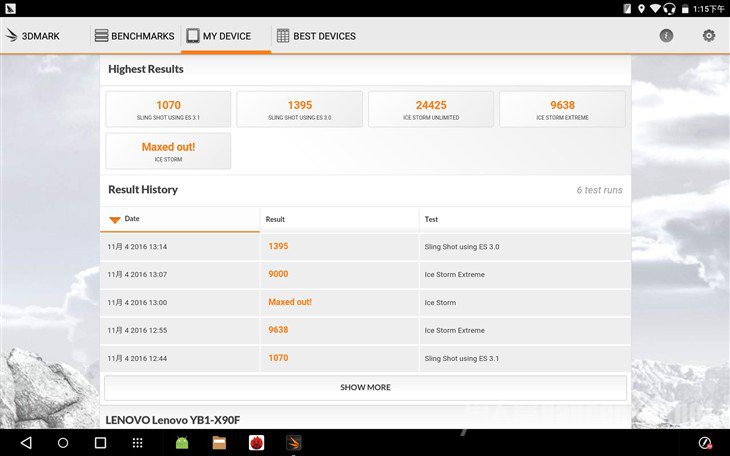Click the Test column header
This screenshot has height=456, width=730.
[x=431, y=219]
